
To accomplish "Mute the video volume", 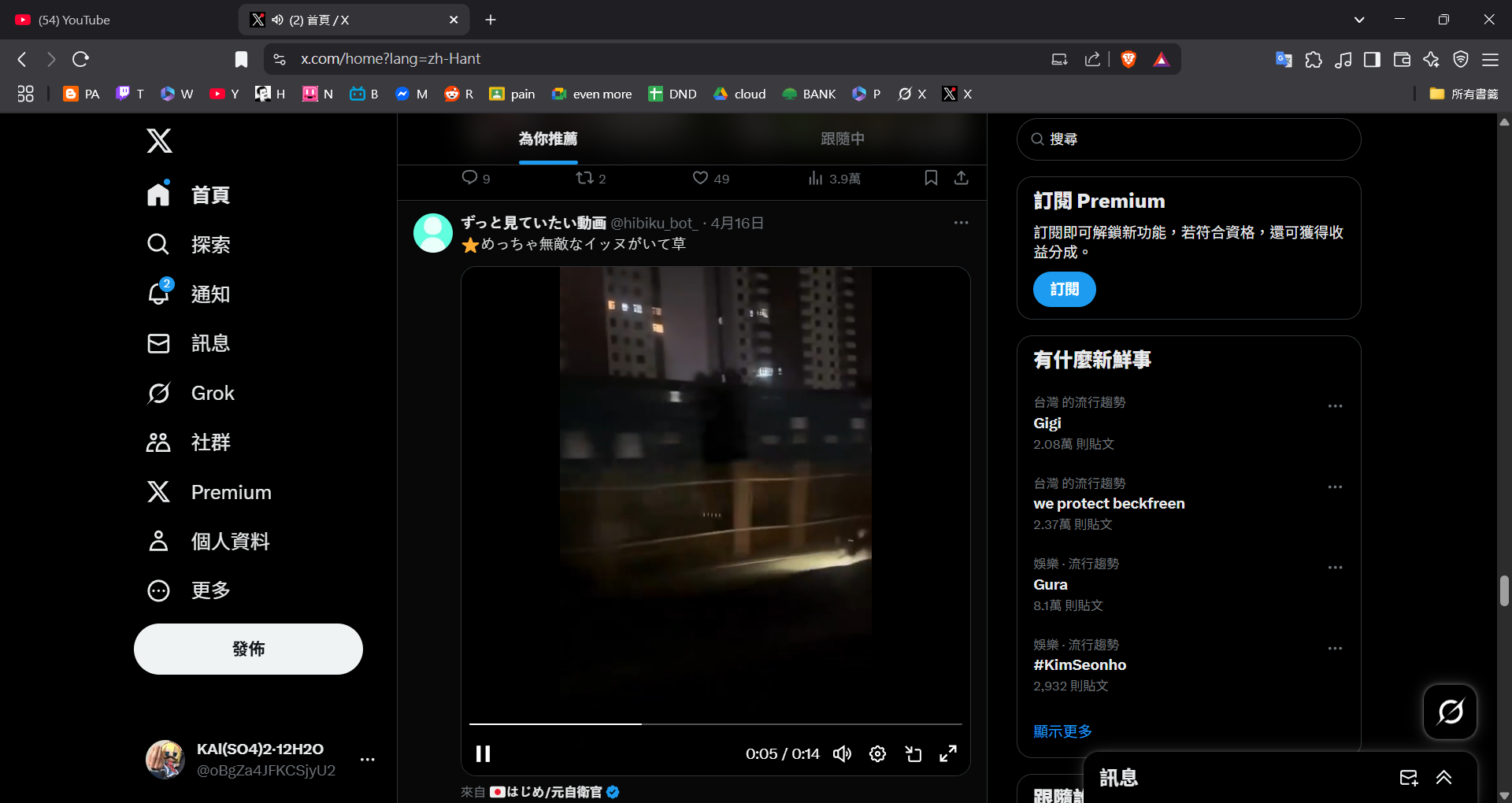I will [842, 754].
